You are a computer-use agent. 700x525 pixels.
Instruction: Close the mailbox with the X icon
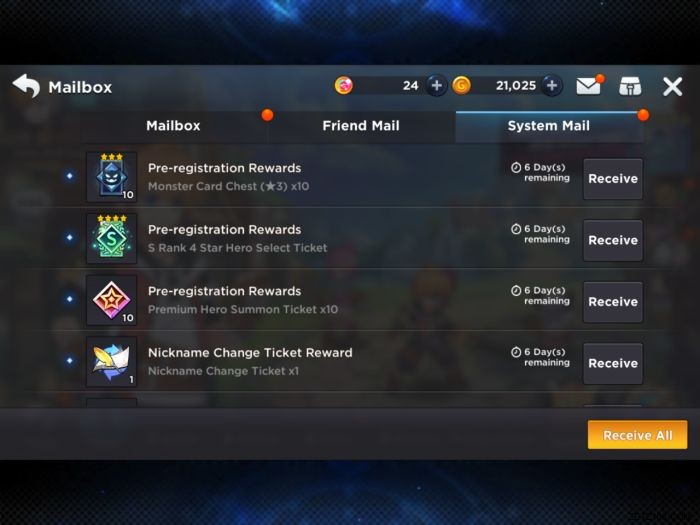672,86
